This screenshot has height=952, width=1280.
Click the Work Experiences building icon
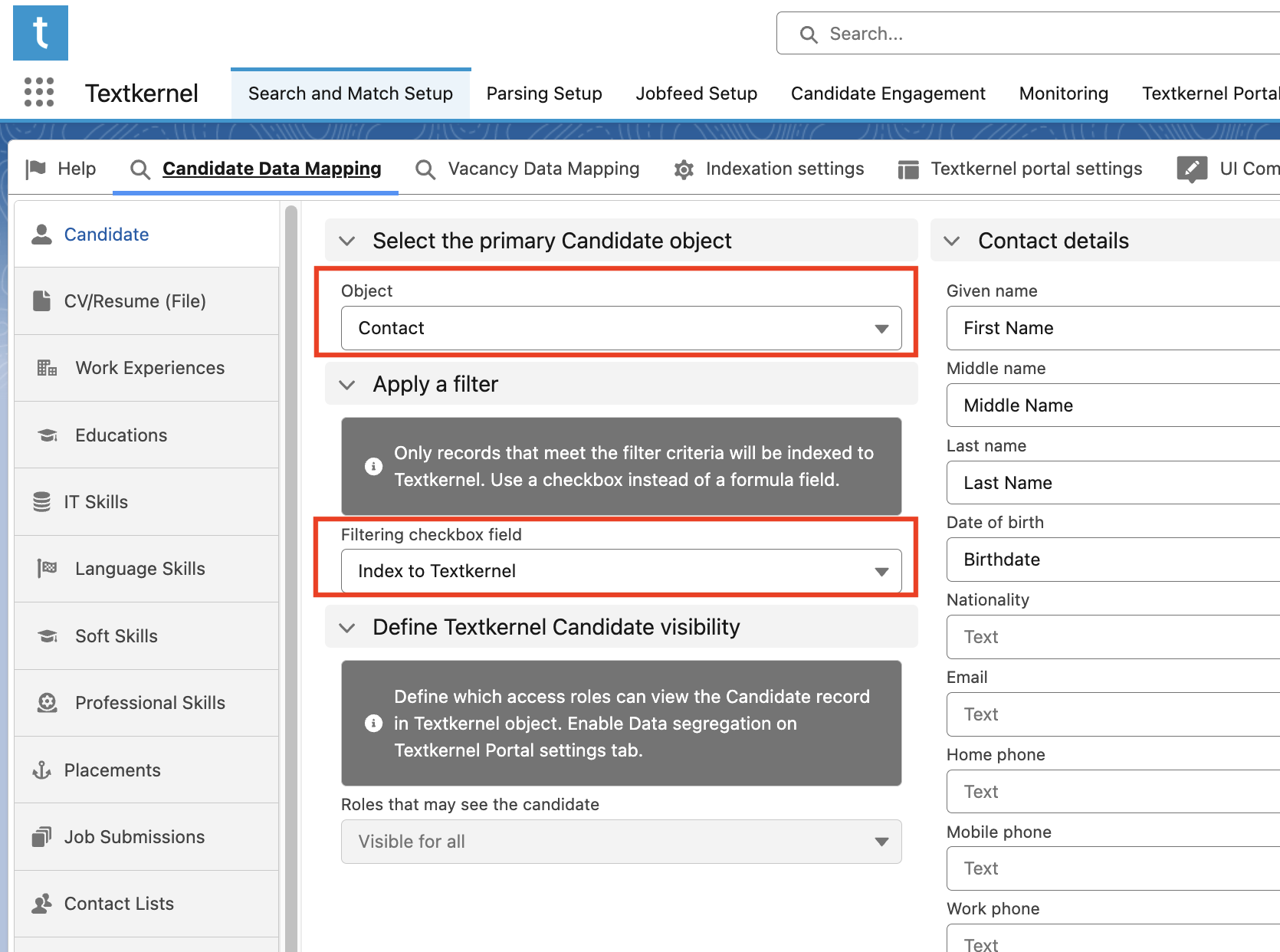coord(48,368)
